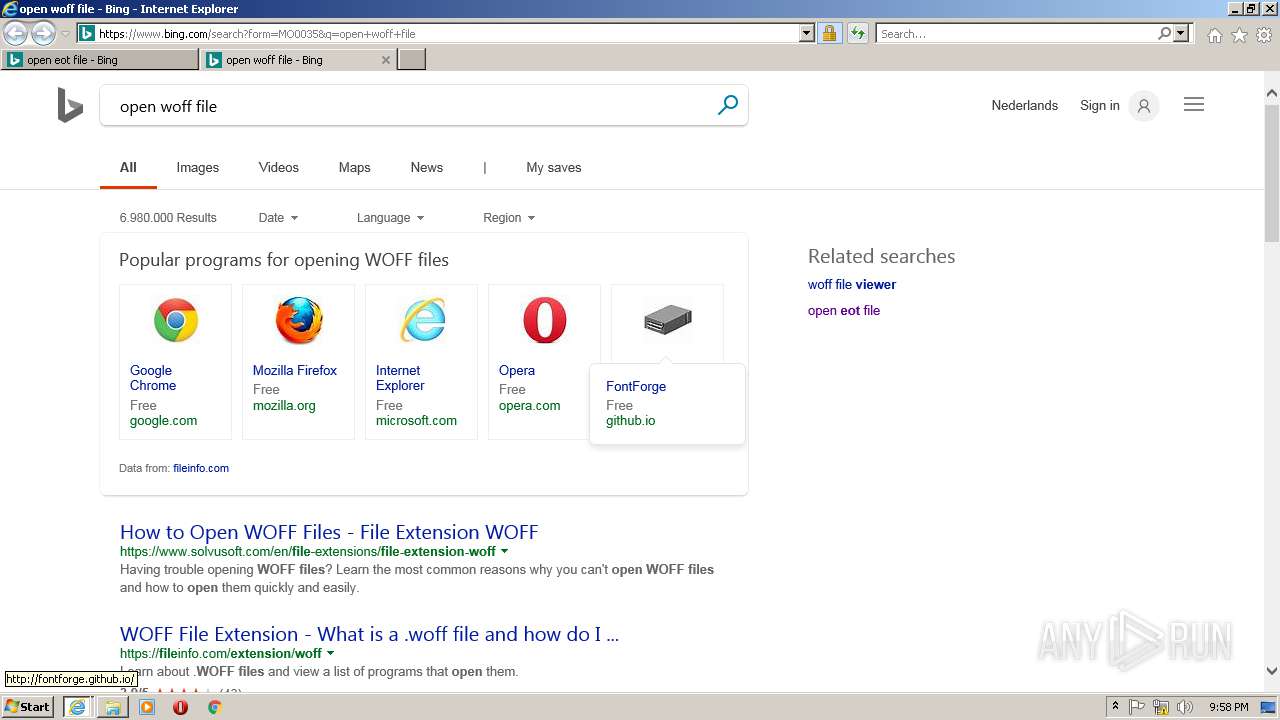Viewport: 1280px width, 720px height.
Task: Click in the Bing search input field
Action: (410, 106)
